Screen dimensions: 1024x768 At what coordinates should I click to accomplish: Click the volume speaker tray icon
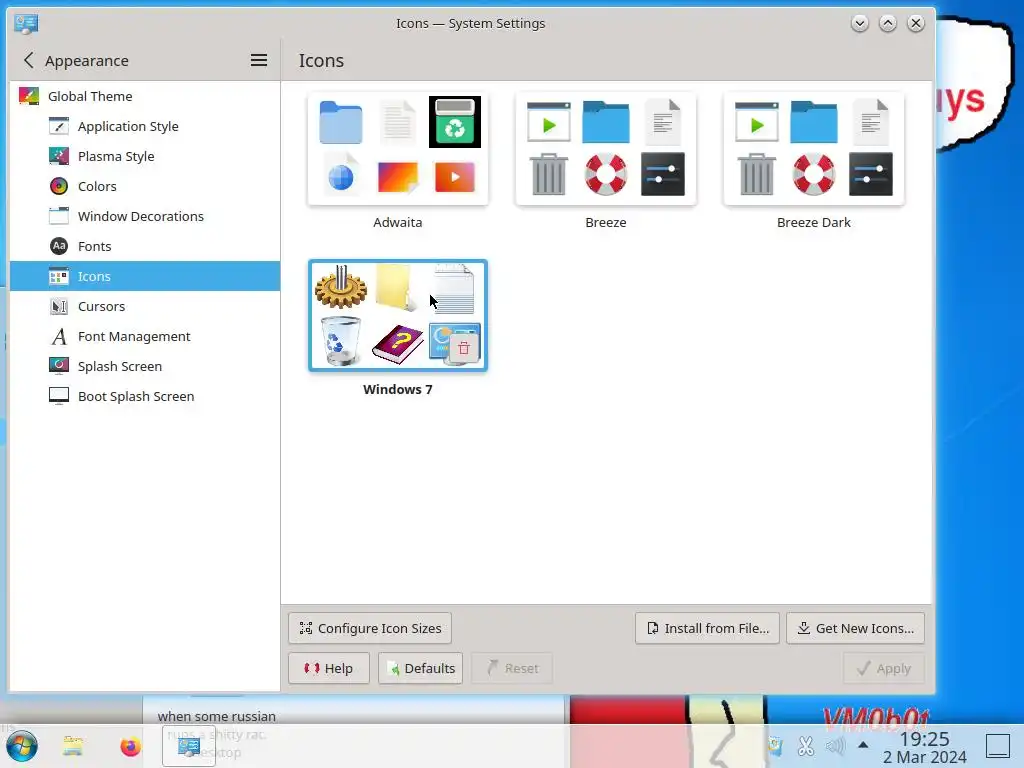tap(835, 745)
